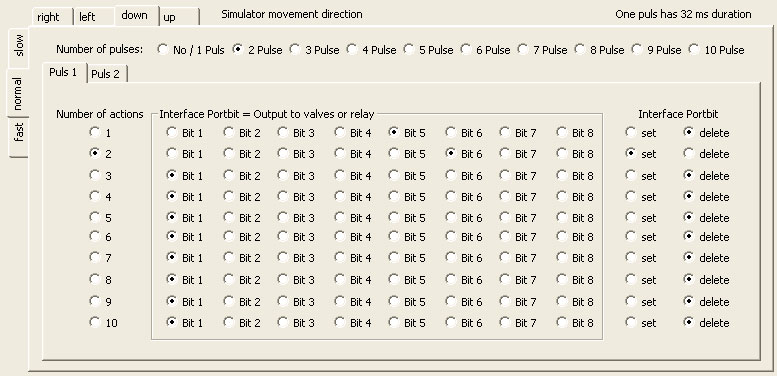Select Bit 4 in action row 3

point(339,175)
